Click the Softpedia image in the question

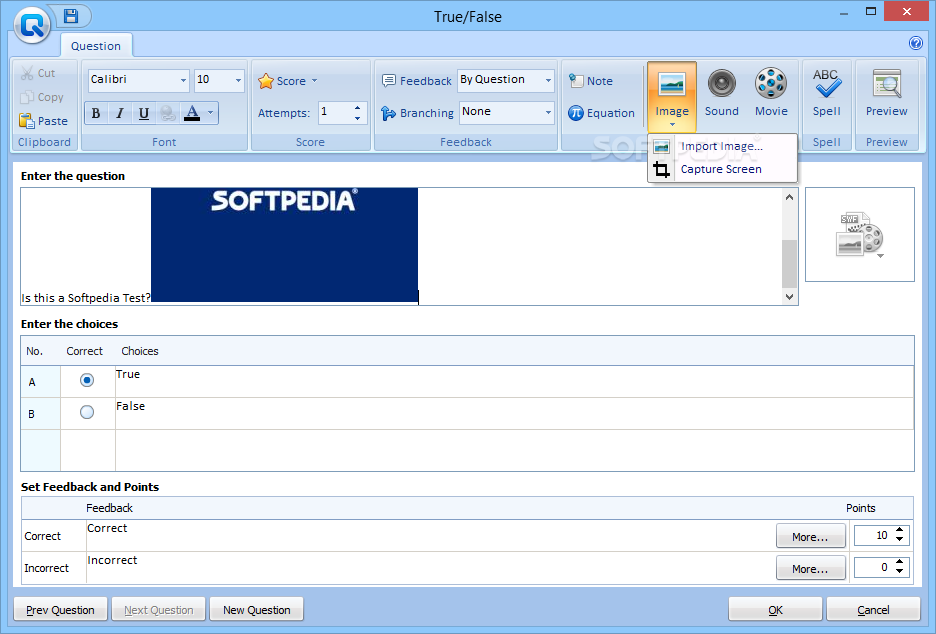coord(284,245)
